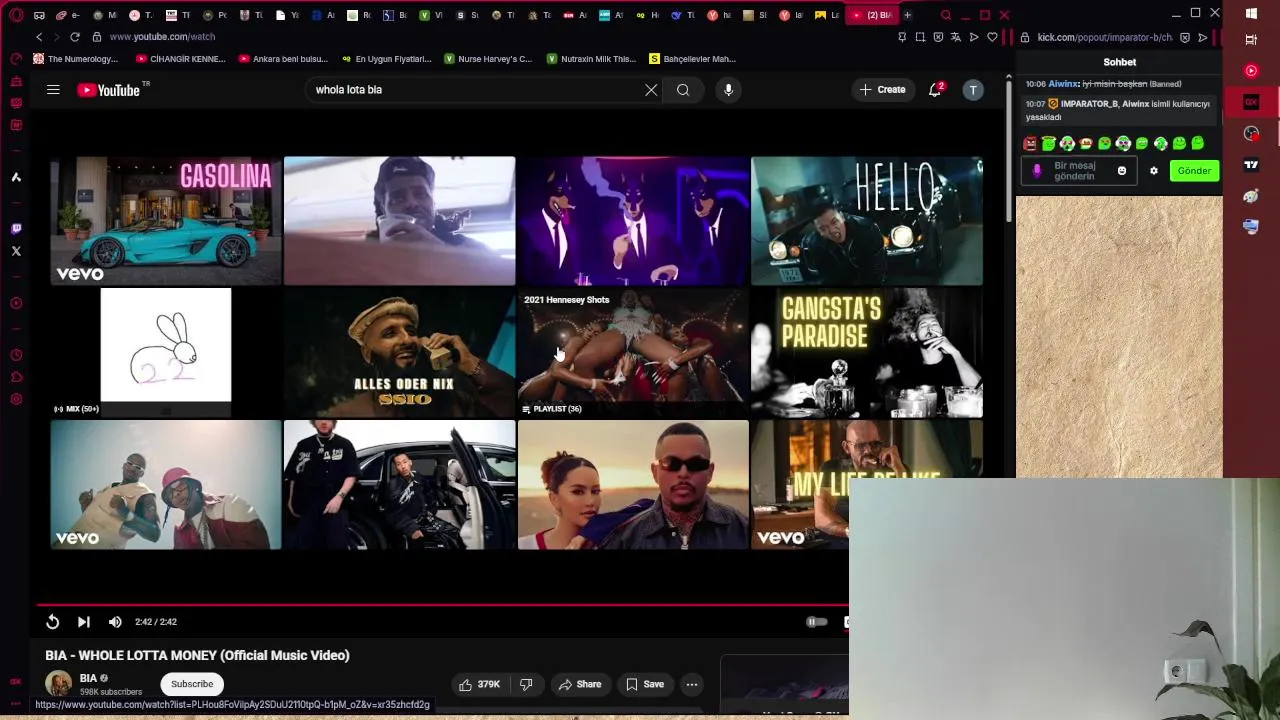Image resolution: width=1280 pixels, height=720 pixels.
Task: Start voice search with the microphone icon
Action: [728, 90]
